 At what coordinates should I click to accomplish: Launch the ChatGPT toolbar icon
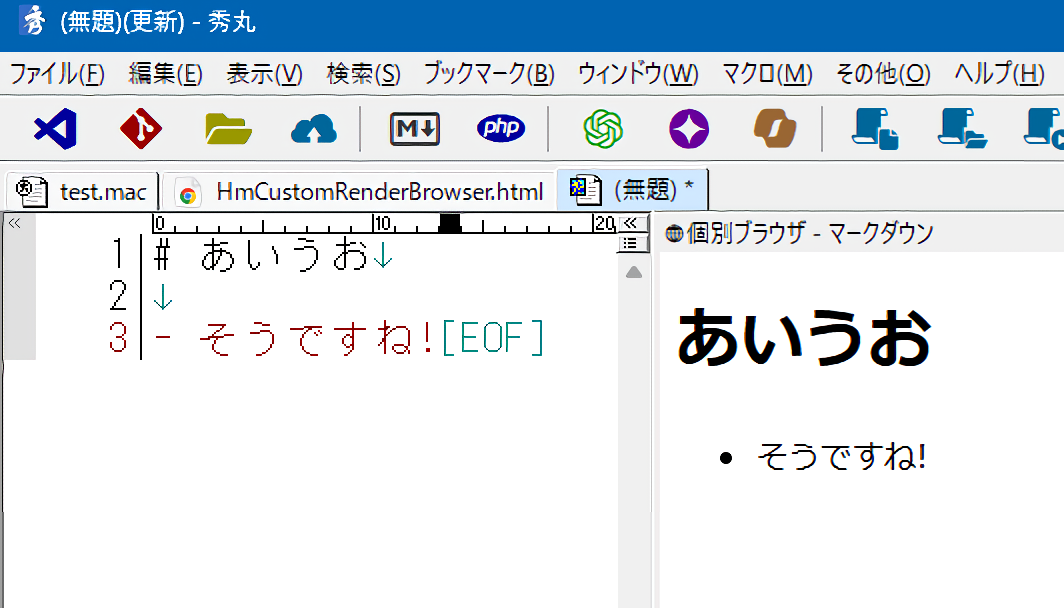[x=603, y=128]
